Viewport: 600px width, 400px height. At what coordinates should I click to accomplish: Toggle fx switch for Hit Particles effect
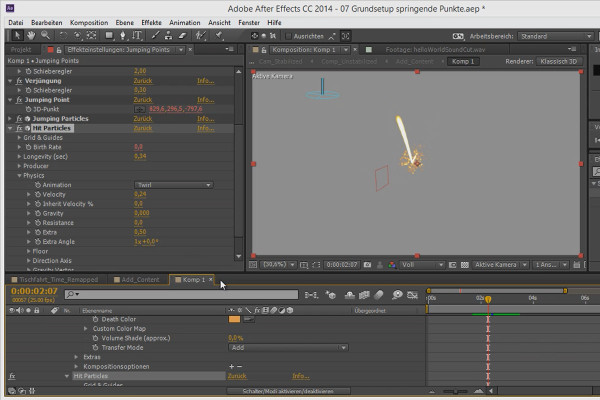click(19, 128)
